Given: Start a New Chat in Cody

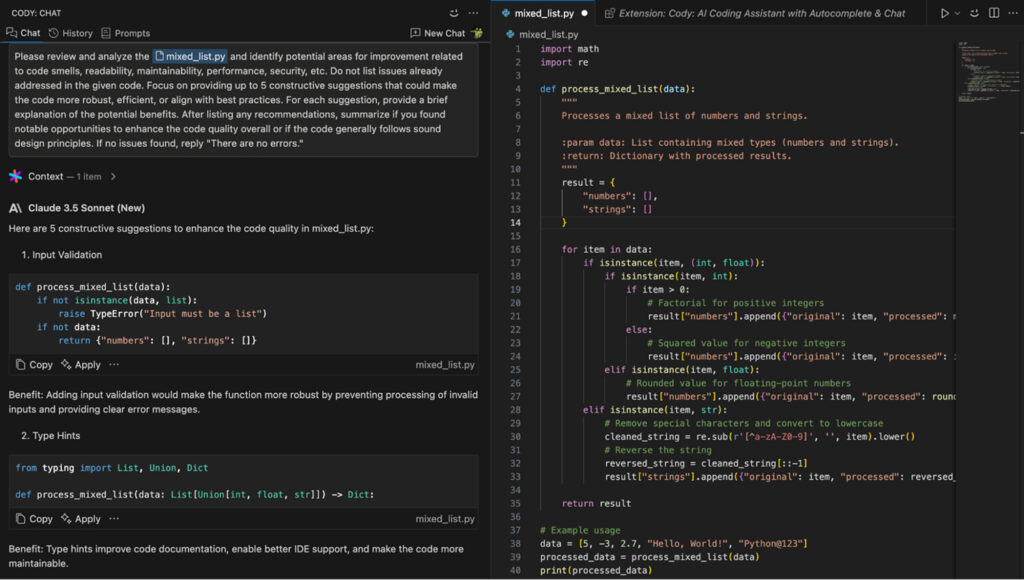Looking at the screenshot, I should pos(440,32).
